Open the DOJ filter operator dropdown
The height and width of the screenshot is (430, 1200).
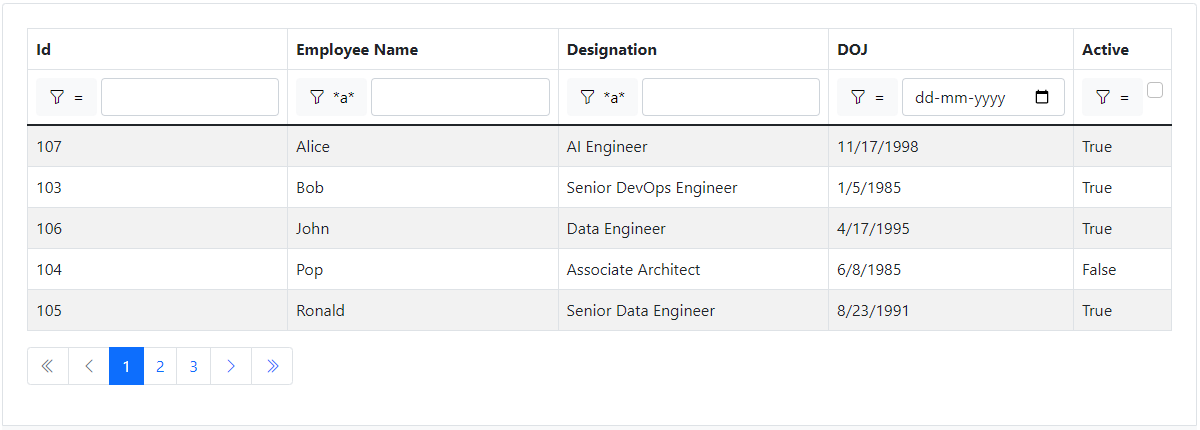(866, 97)
